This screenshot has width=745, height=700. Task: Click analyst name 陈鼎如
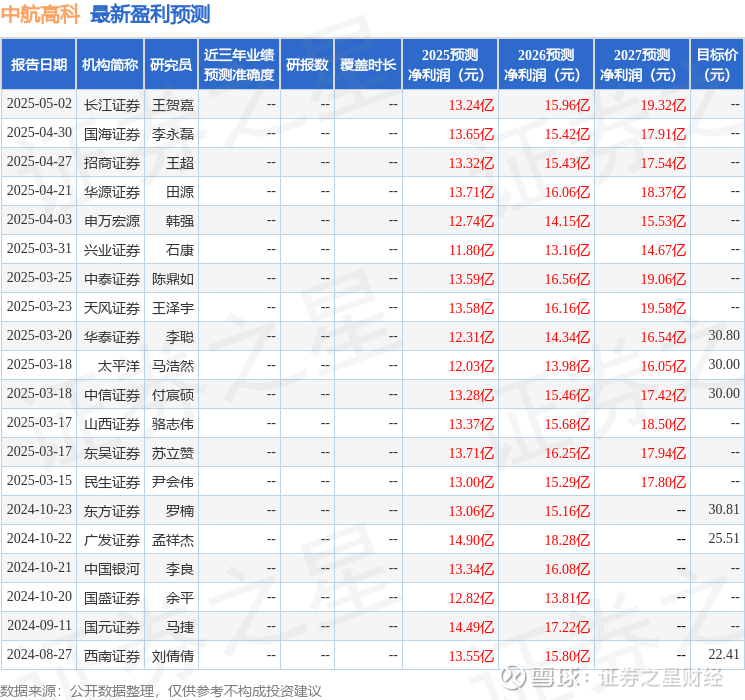(x=173, y=279)
